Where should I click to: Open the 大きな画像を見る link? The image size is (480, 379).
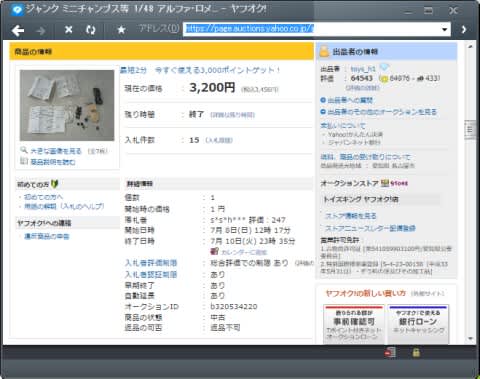pyautogui.click(x=56, y=151)
